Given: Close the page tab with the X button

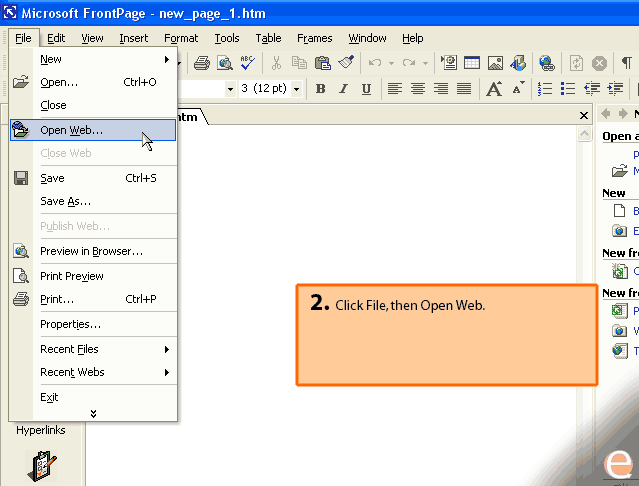Looking at the screenshot, I should pos(585,116).
